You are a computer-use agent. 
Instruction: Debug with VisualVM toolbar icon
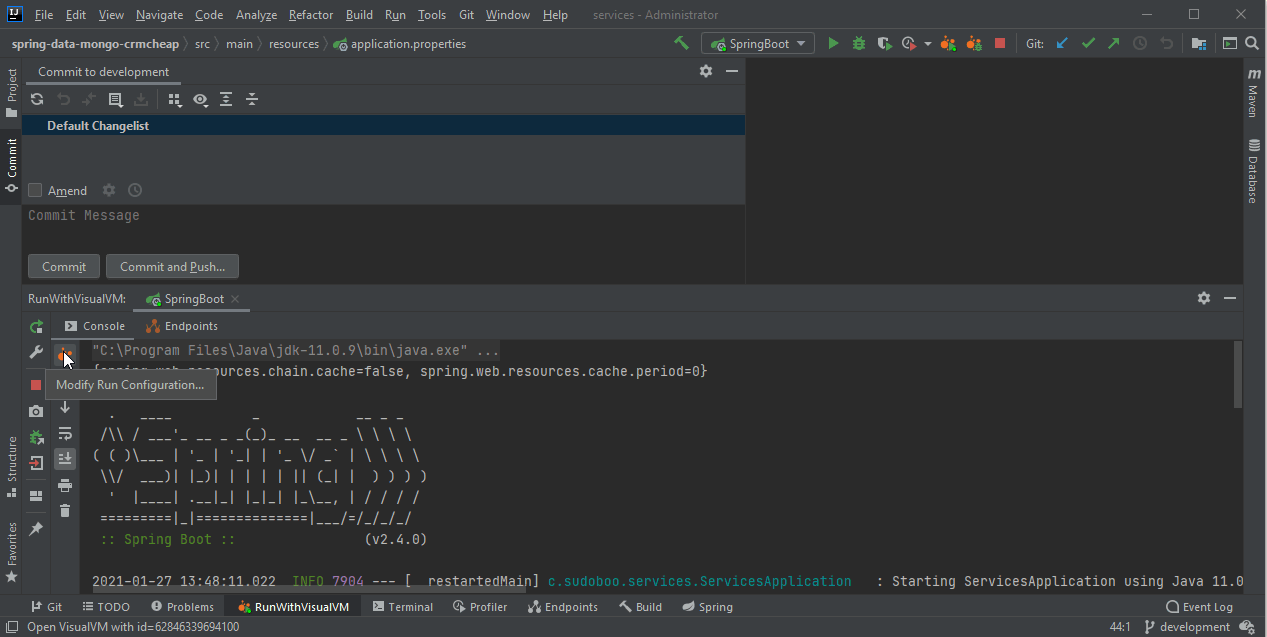point(974,44)
